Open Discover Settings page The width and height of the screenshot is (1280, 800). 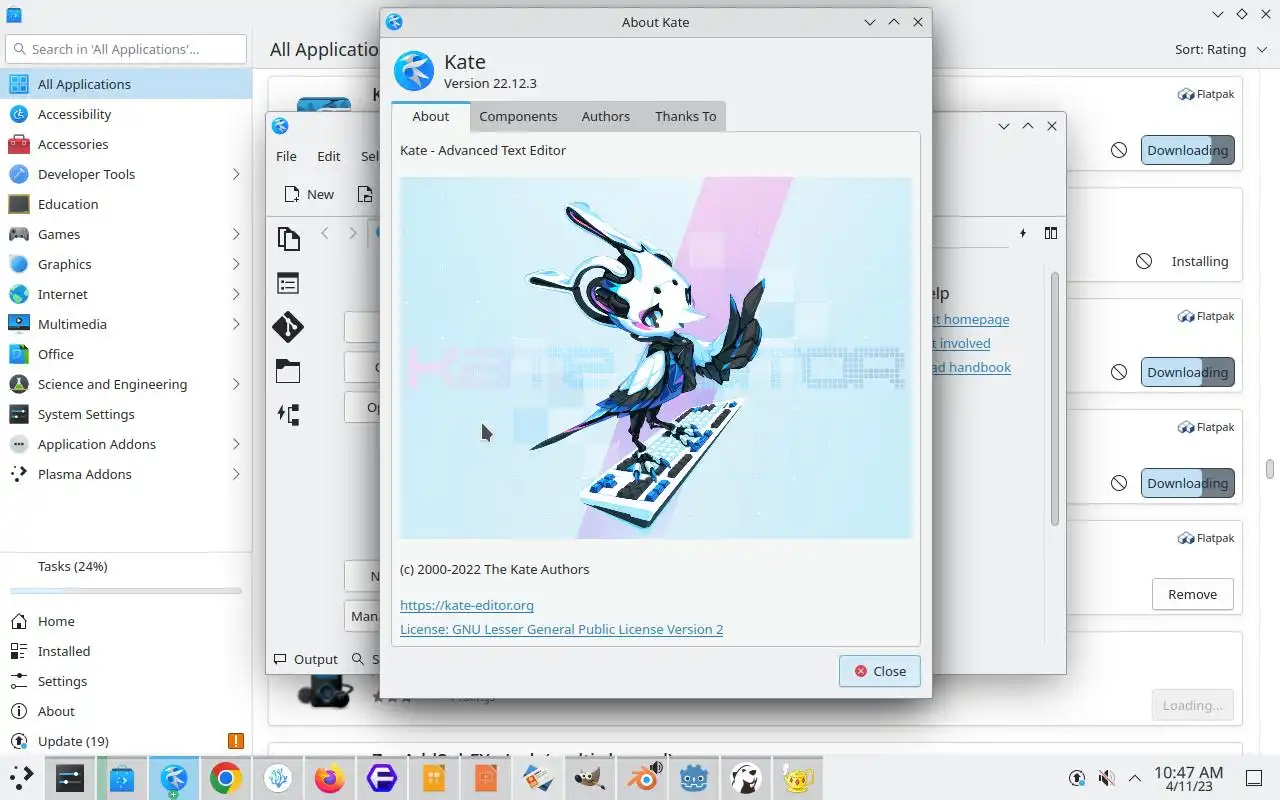(x=126, y=681)
